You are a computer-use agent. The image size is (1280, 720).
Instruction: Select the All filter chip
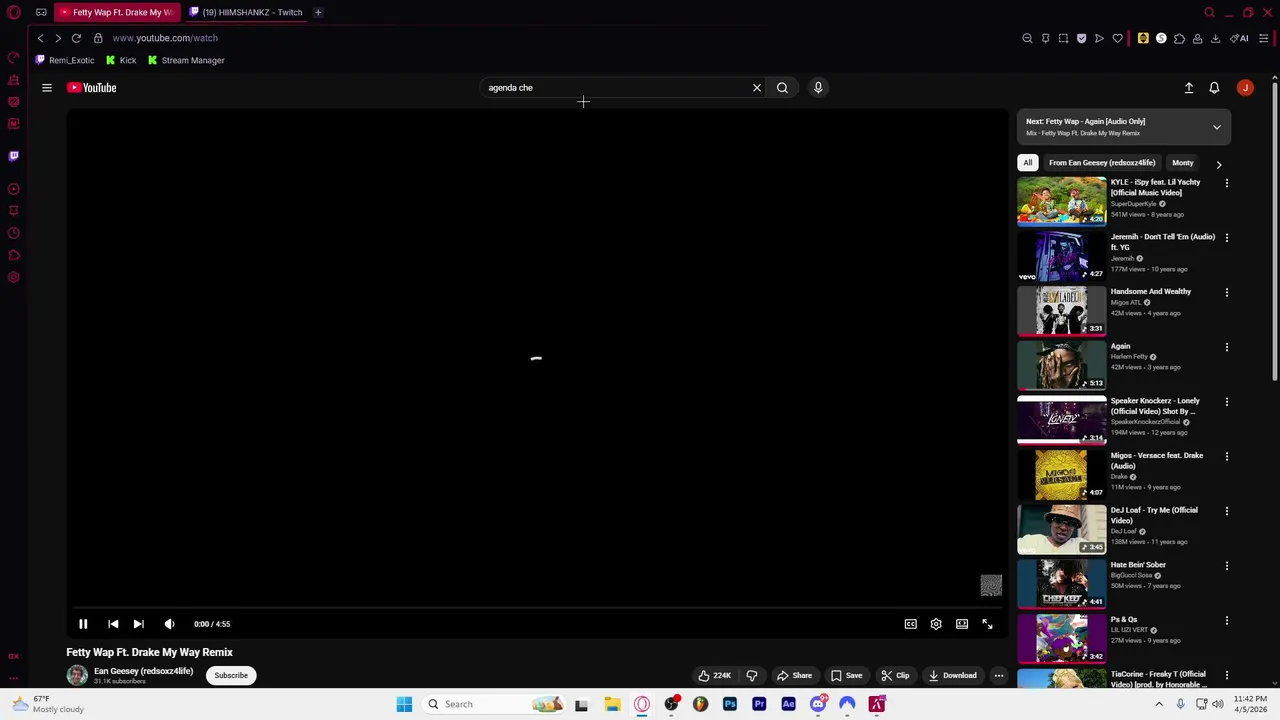click(x=1027, y=163)
